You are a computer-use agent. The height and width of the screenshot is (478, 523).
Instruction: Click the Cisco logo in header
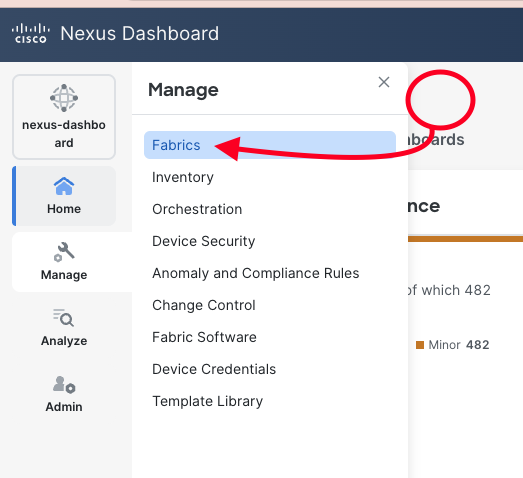pos(31,33)
